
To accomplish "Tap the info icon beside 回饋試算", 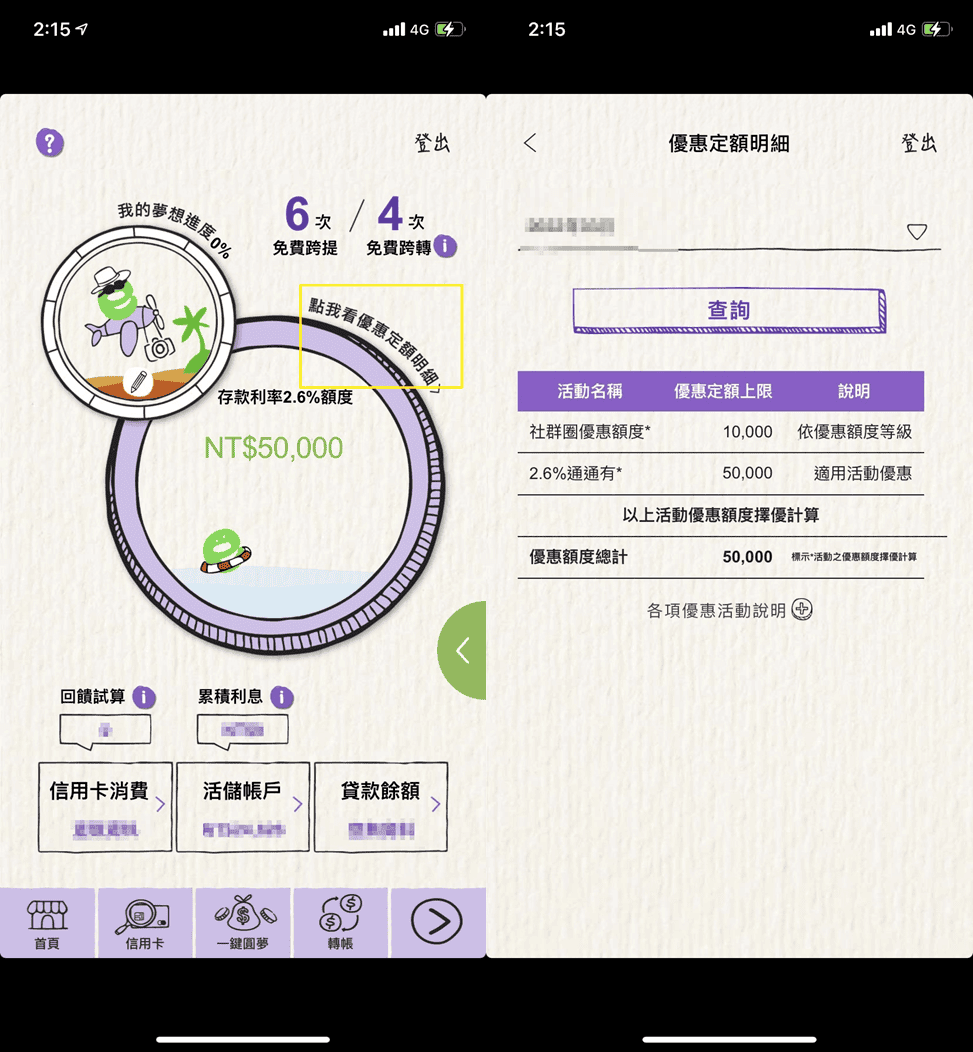I will 144,697.
